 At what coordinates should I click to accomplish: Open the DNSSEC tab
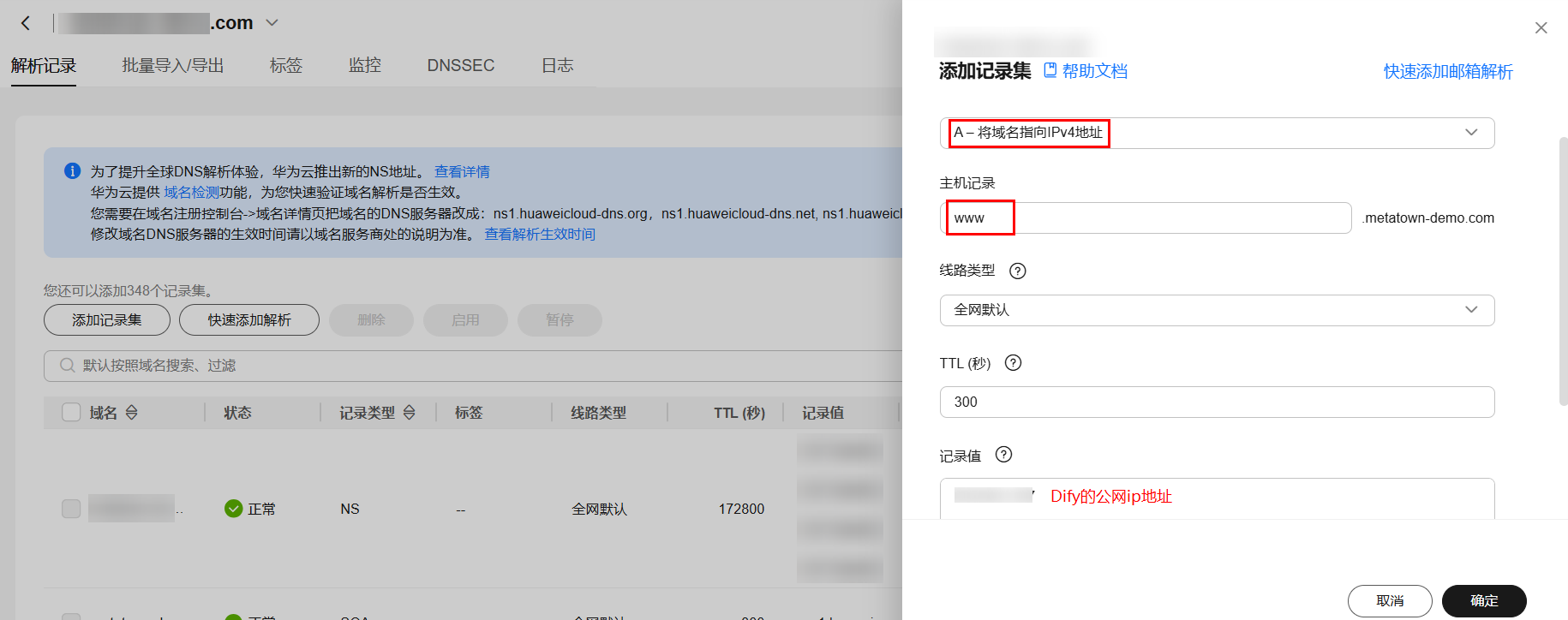pos(461,65)
